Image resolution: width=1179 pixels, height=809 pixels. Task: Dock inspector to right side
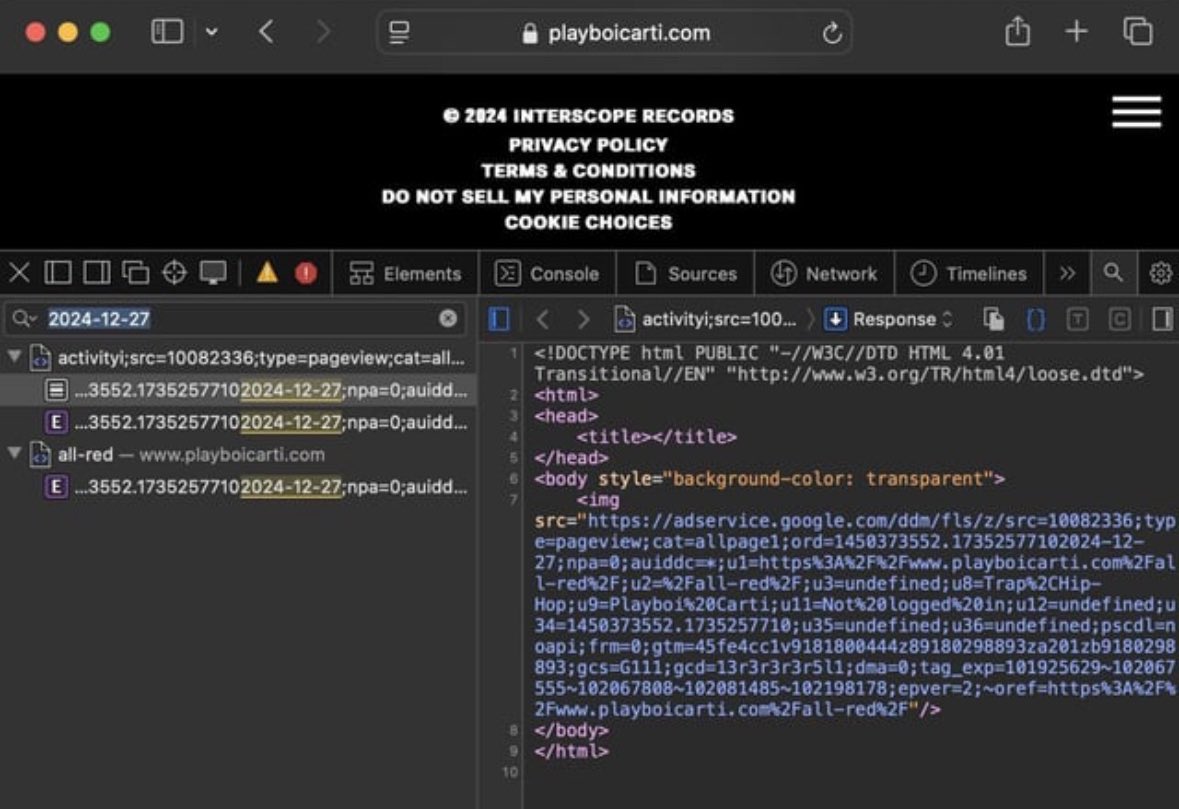[97, 273]
